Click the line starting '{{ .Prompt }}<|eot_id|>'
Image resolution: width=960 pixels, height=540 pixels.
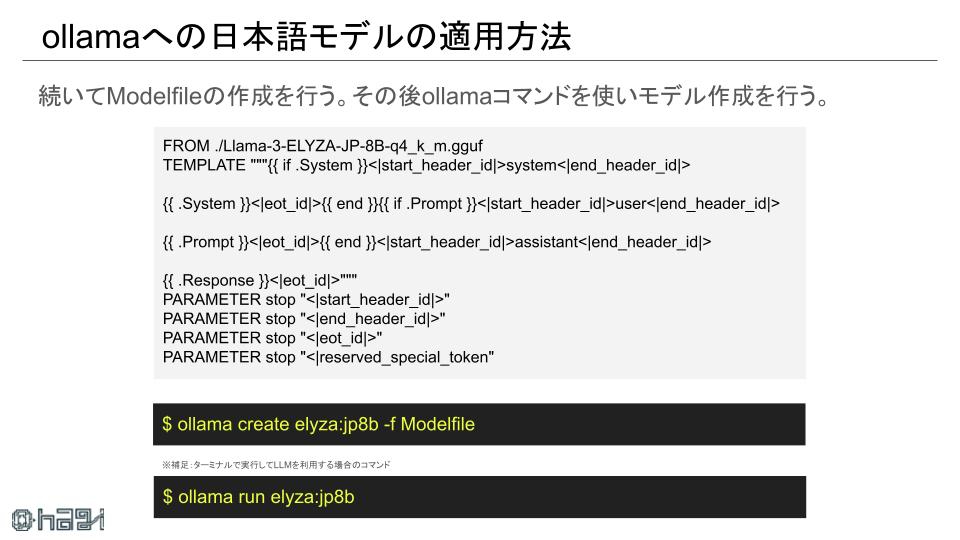437,242
